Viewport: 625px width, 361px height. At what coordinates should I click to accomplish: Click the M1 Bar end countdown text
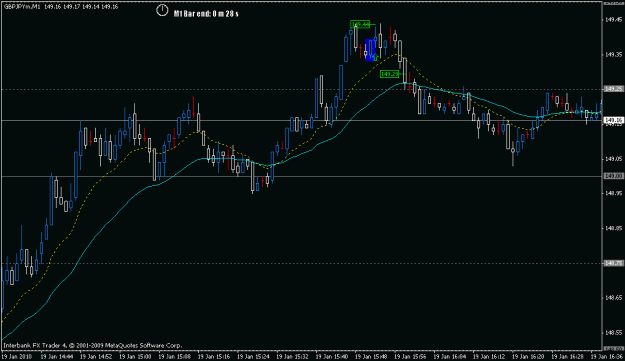click(206, 14)
